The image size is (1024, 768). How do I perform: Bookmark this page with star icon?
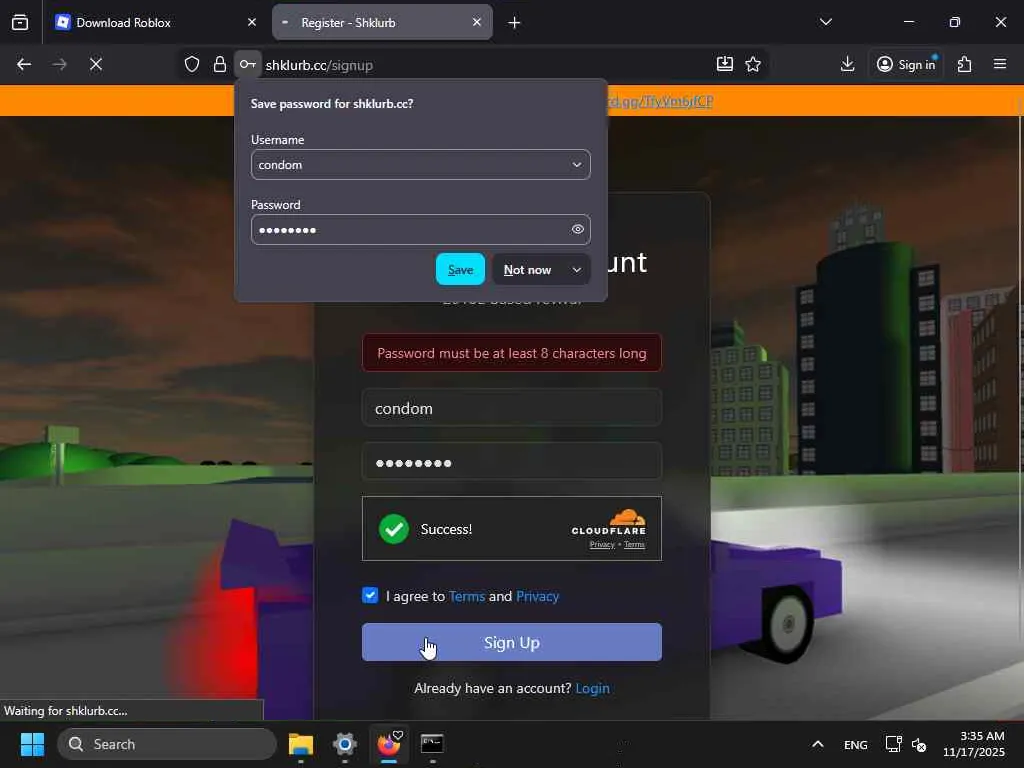tap(753, 64)
